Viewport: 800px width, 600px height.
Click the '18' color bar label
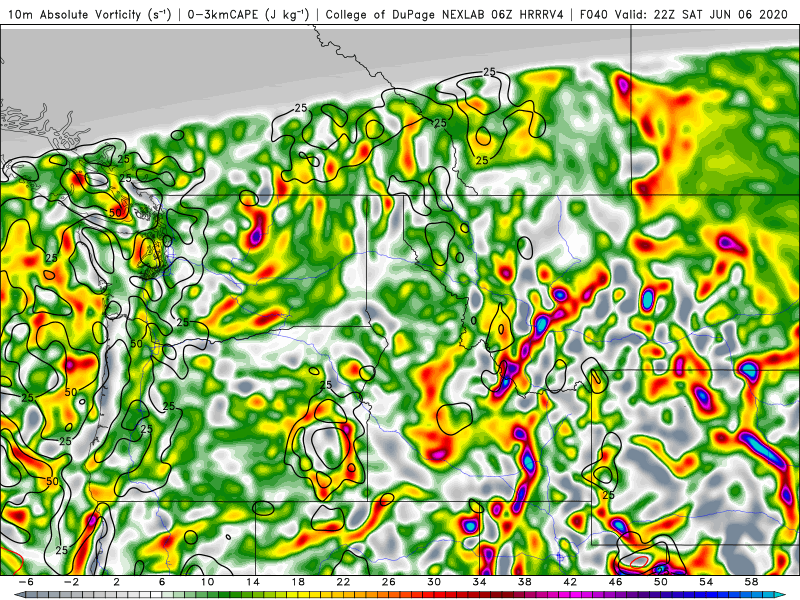[298, 582]
